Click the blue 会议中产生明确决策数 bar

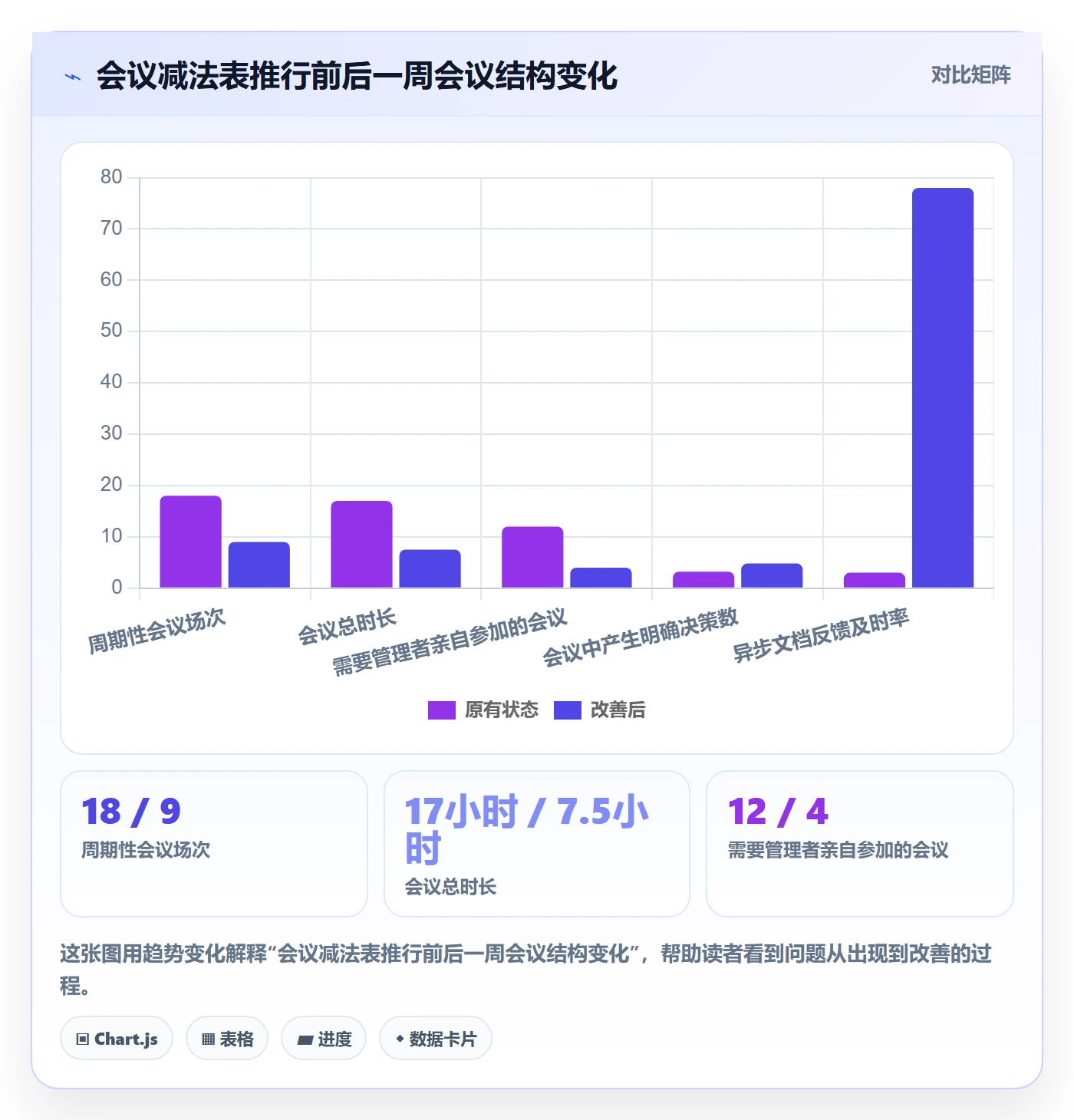coord(772,576)
